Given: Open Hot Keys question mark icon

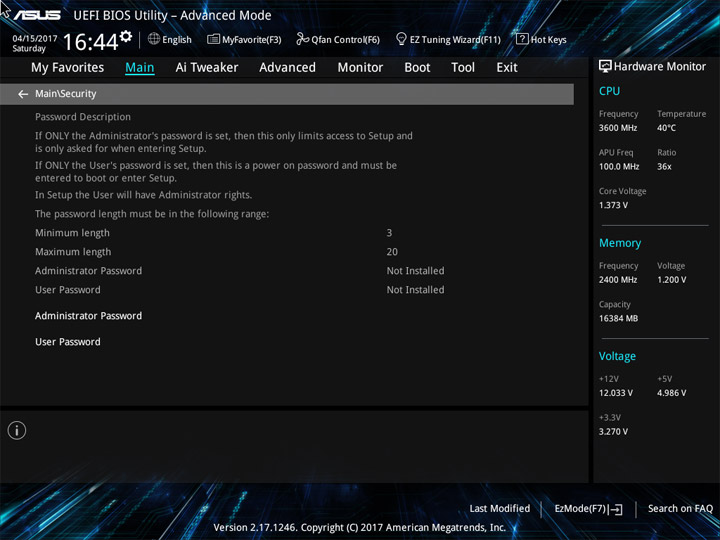Looking at the screenshot, I should 522,39.
